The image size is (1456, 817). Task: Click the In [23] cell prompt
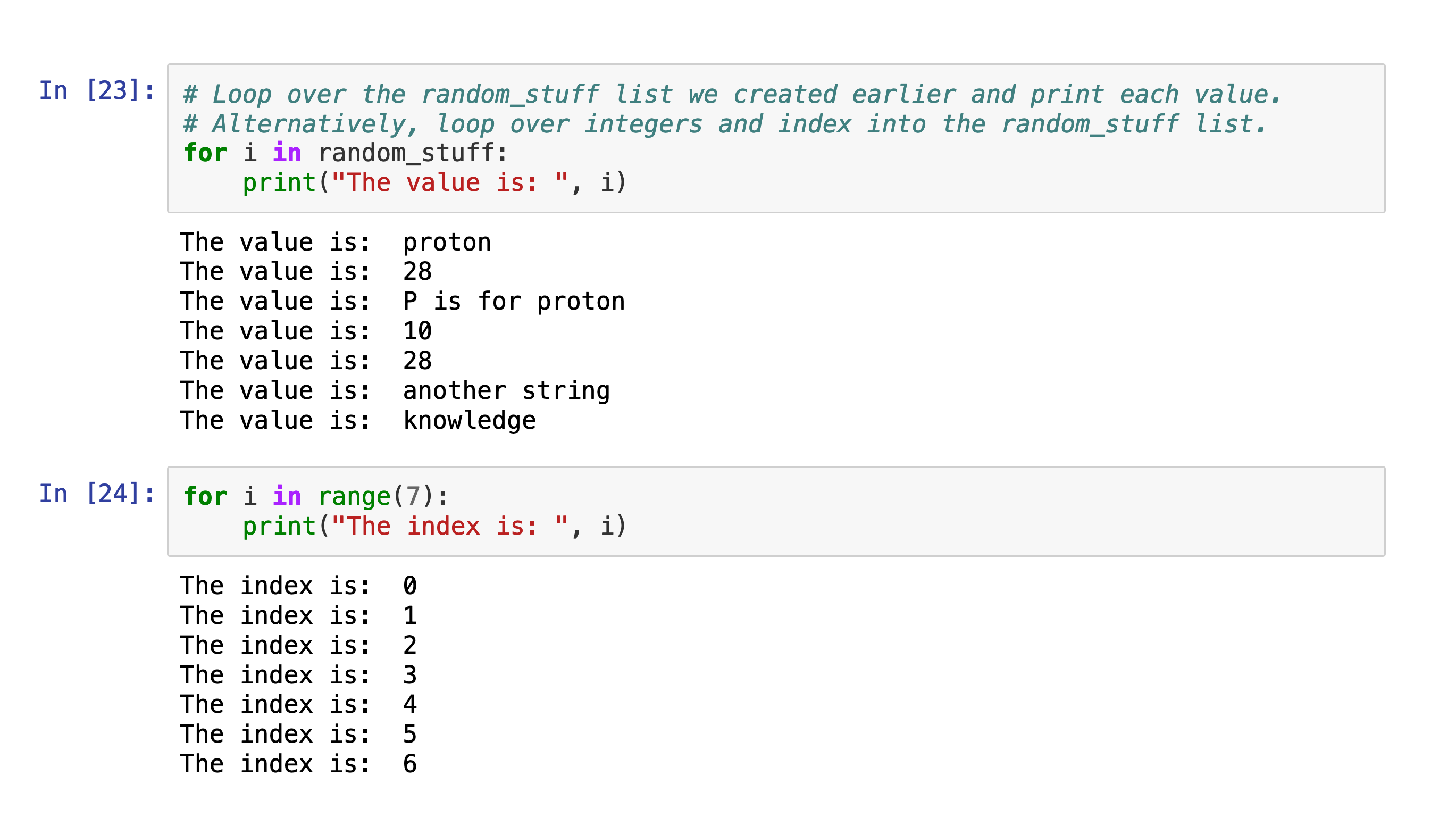pyautogui.click(x=97, y=91)
